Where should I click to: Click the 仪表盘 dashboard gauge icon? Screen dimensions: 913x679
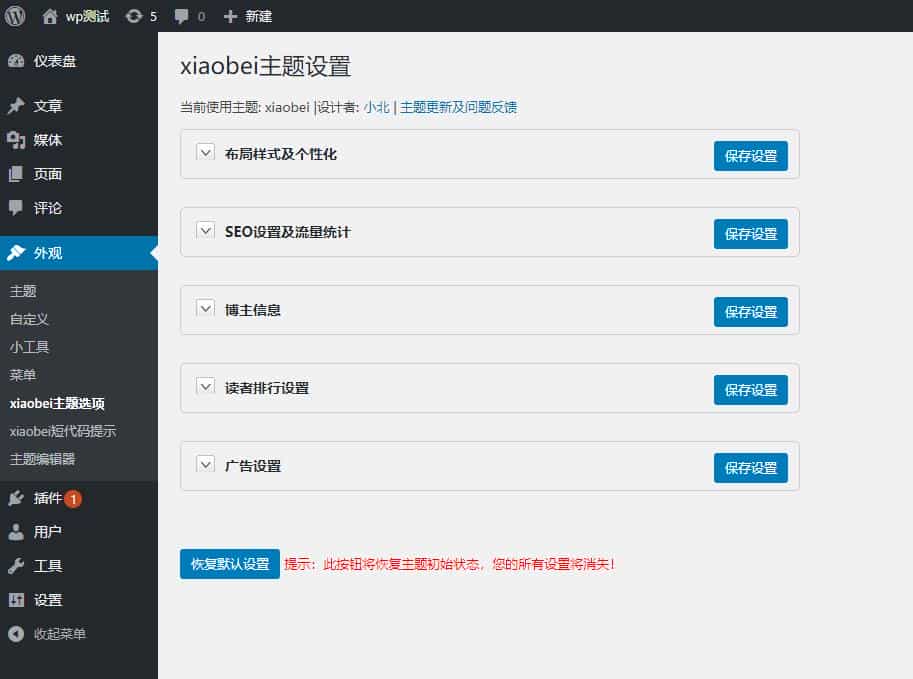16,61
